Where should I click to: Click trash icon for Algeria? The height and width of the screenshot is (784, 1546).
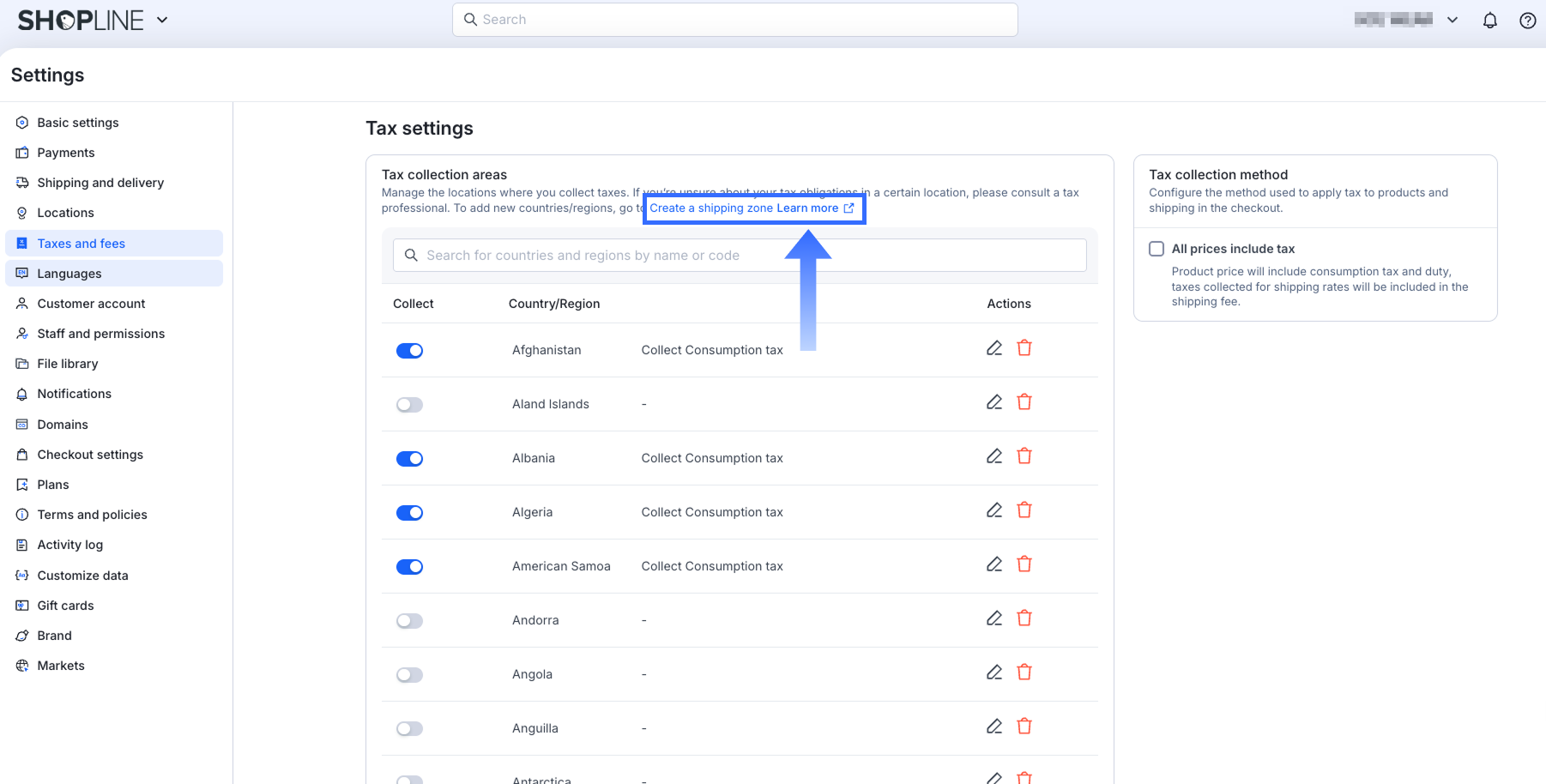tap(1024, 510)
